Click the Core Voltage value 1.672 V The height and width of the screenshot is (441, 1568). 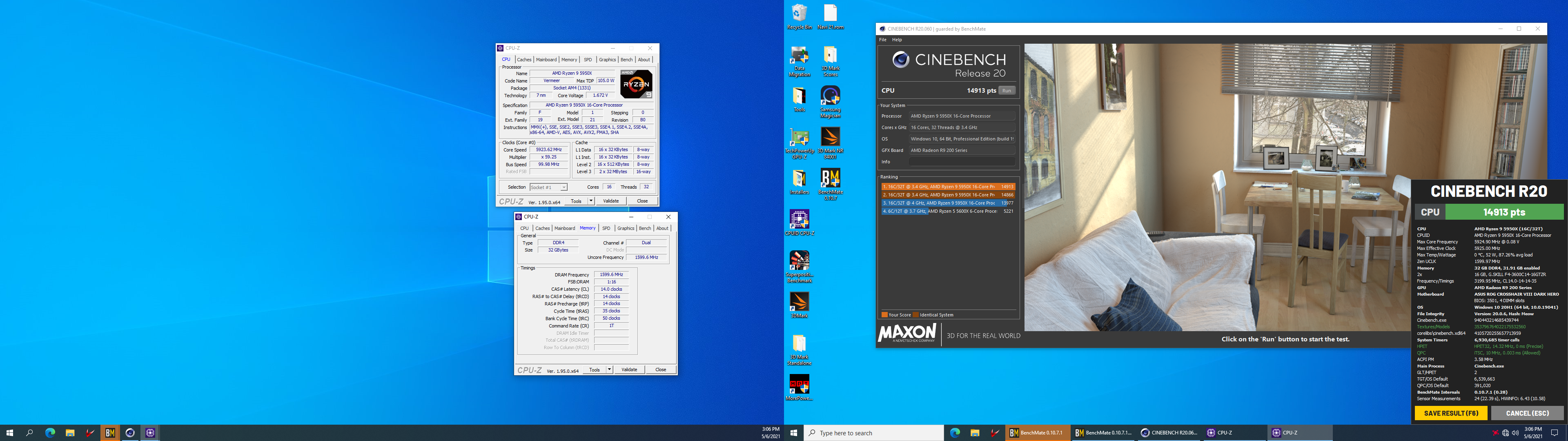click(600, 96)
